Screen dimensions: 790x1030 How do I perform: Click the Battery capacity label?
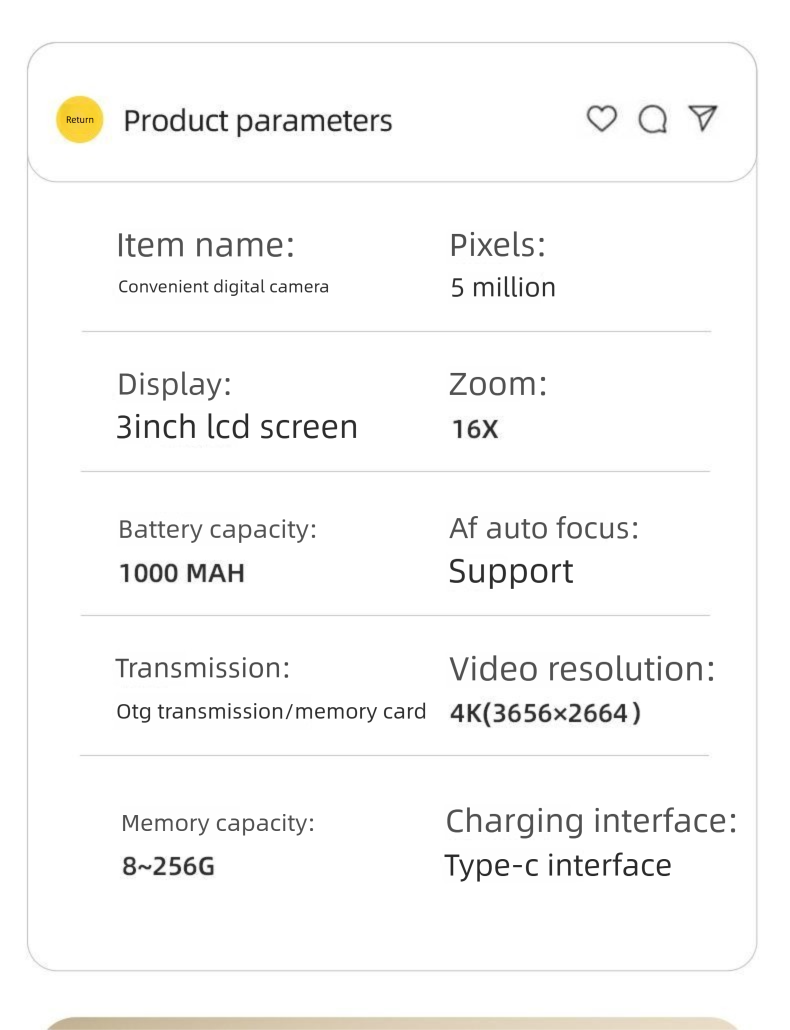click(217, 529)
